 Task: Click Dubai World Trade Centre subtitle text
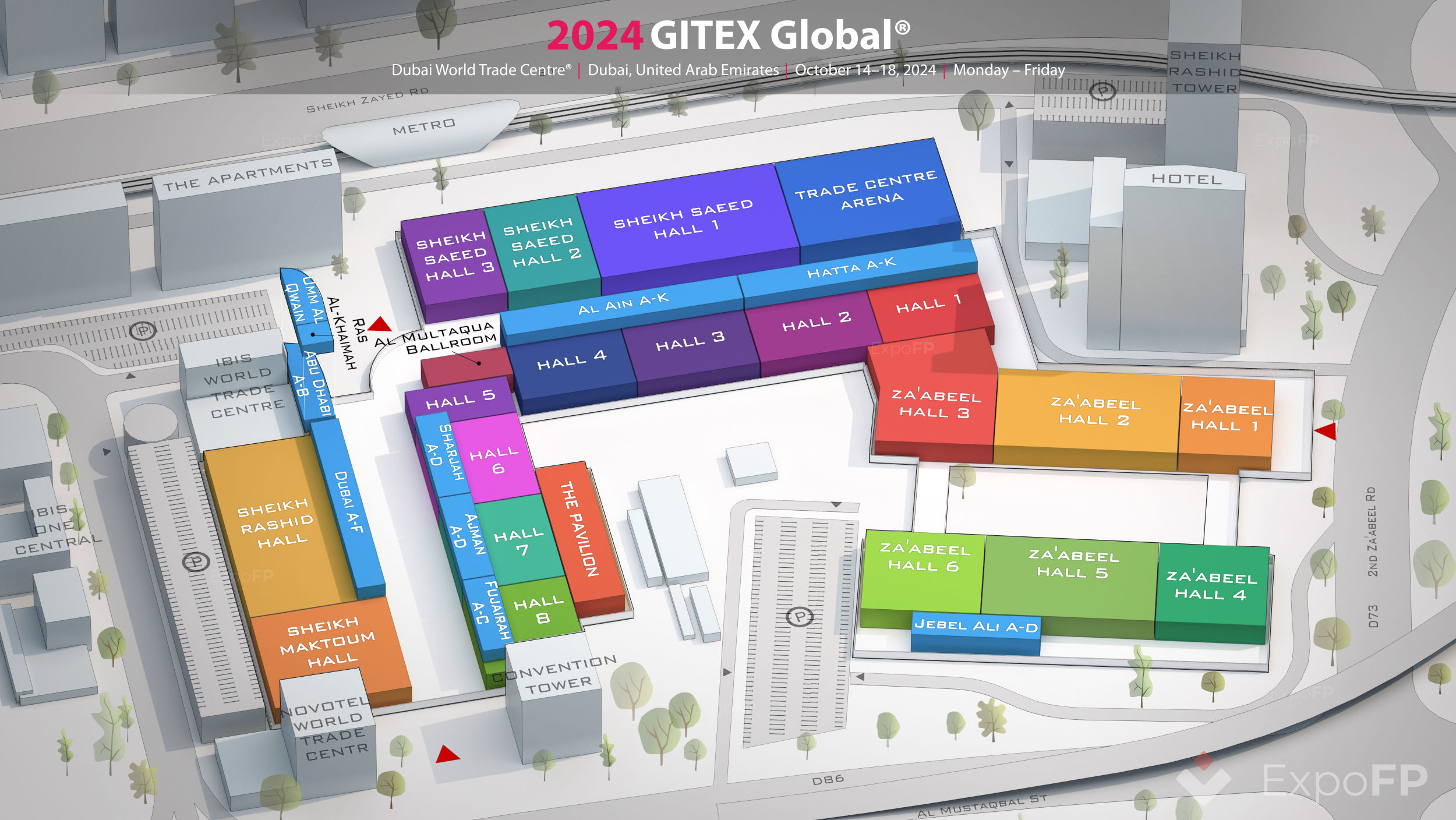coord(481,70)
